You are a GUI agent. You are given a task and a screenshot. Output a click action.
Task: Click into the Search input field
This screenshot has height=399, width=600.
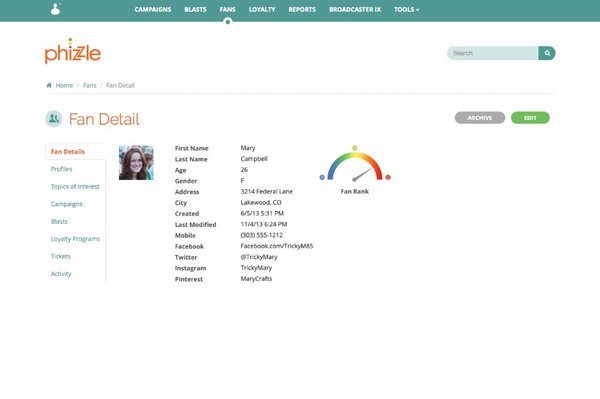[493, 53]
